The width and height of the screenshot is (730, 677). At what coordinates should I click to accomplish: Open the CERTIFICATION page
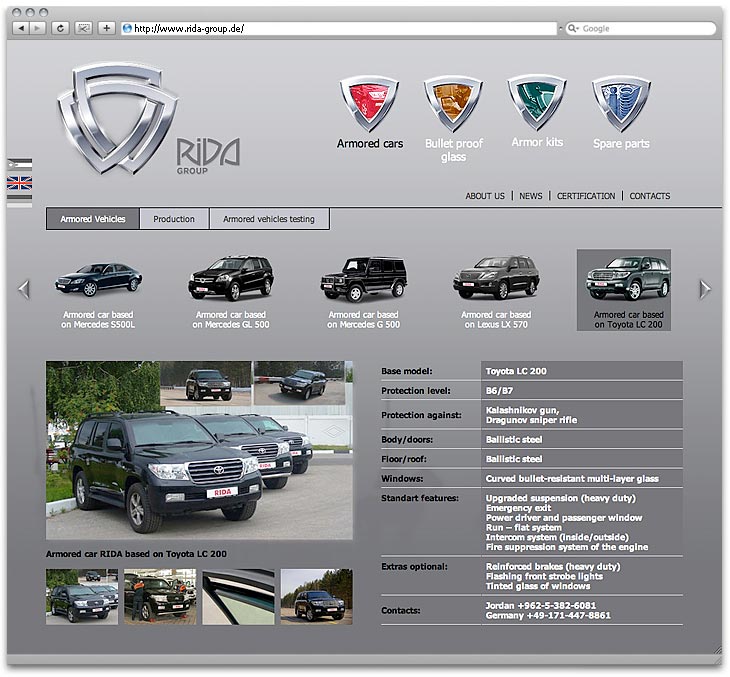coord(586,196)
